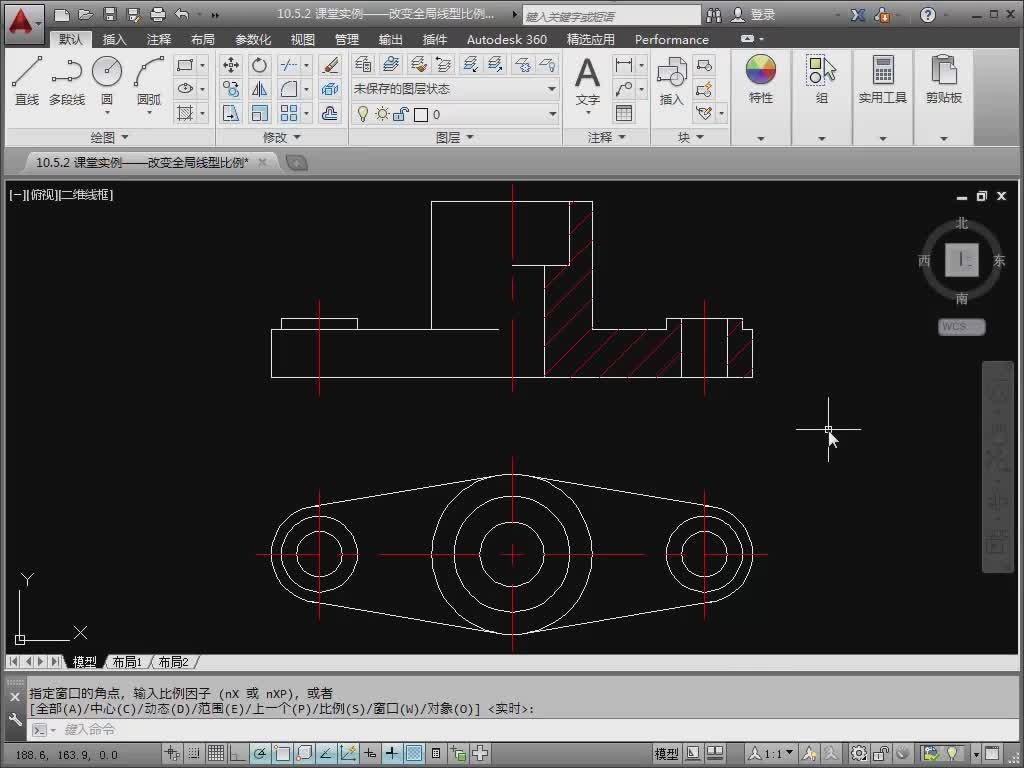The image size is (1024, 768).
Task: Toggle Lineweight display in status bar
Action: (x=391, y=754)
